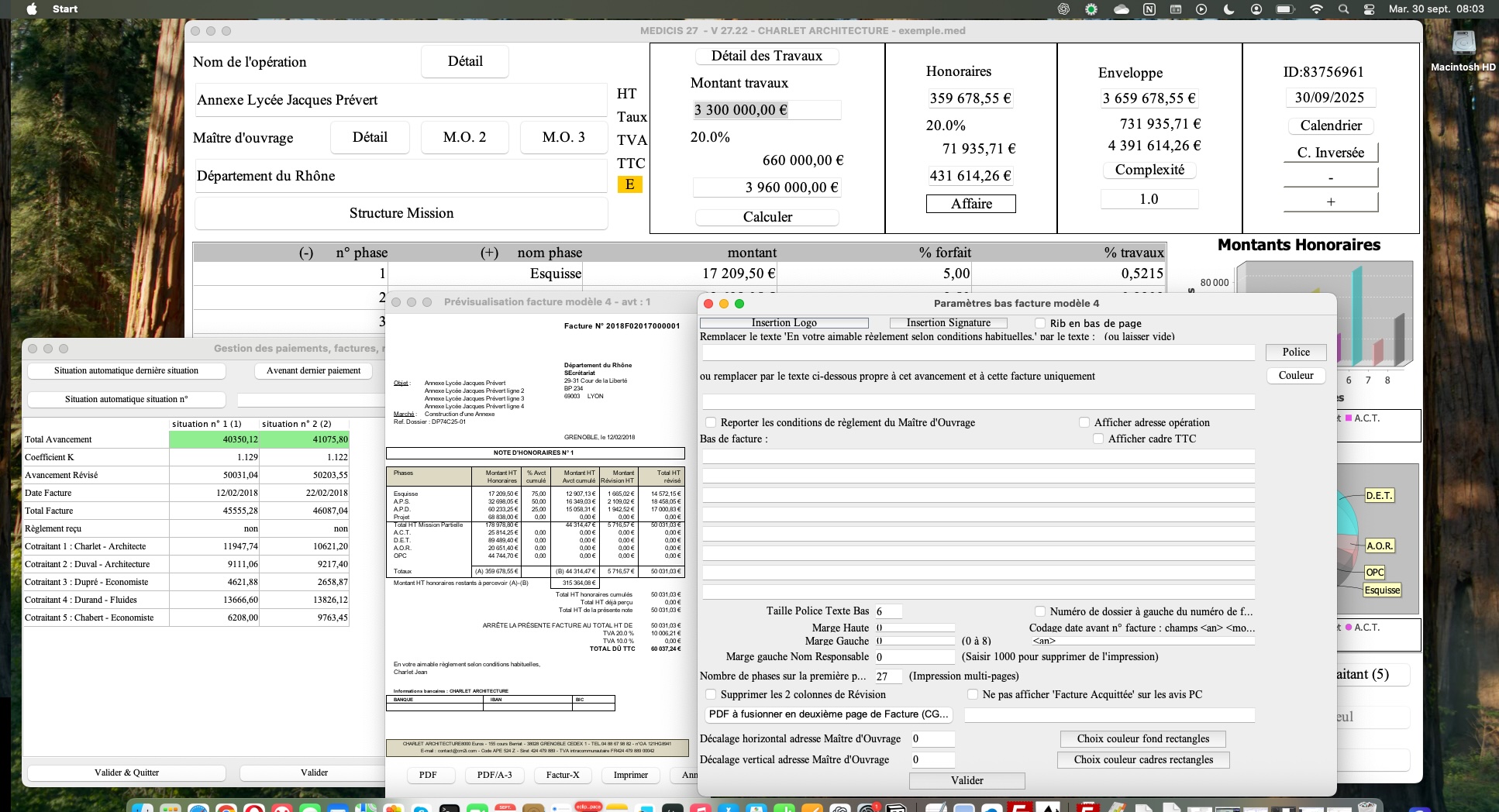
Task: Open 'Choix couleur fond rectangles' picker
Action: pos(1142,739)
